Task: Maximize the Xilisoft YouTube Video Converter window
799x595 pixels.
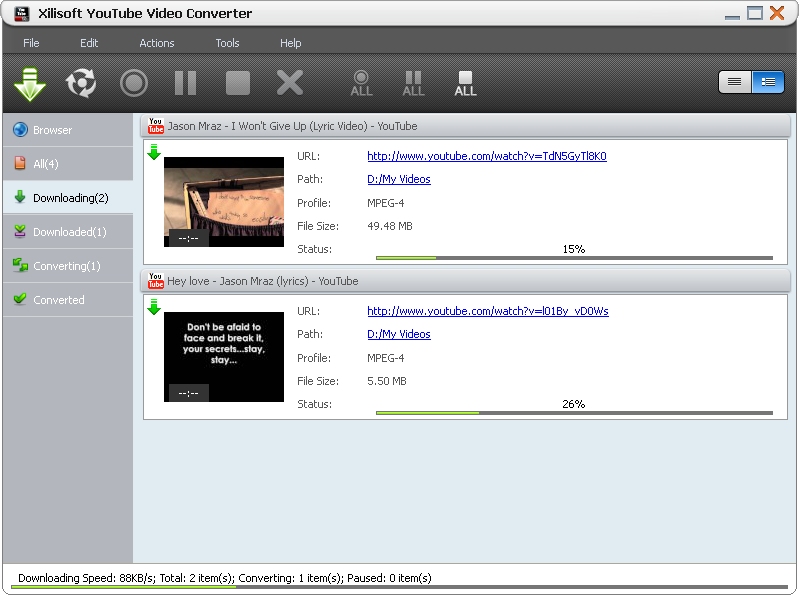Action: click(x=755, y=13)
